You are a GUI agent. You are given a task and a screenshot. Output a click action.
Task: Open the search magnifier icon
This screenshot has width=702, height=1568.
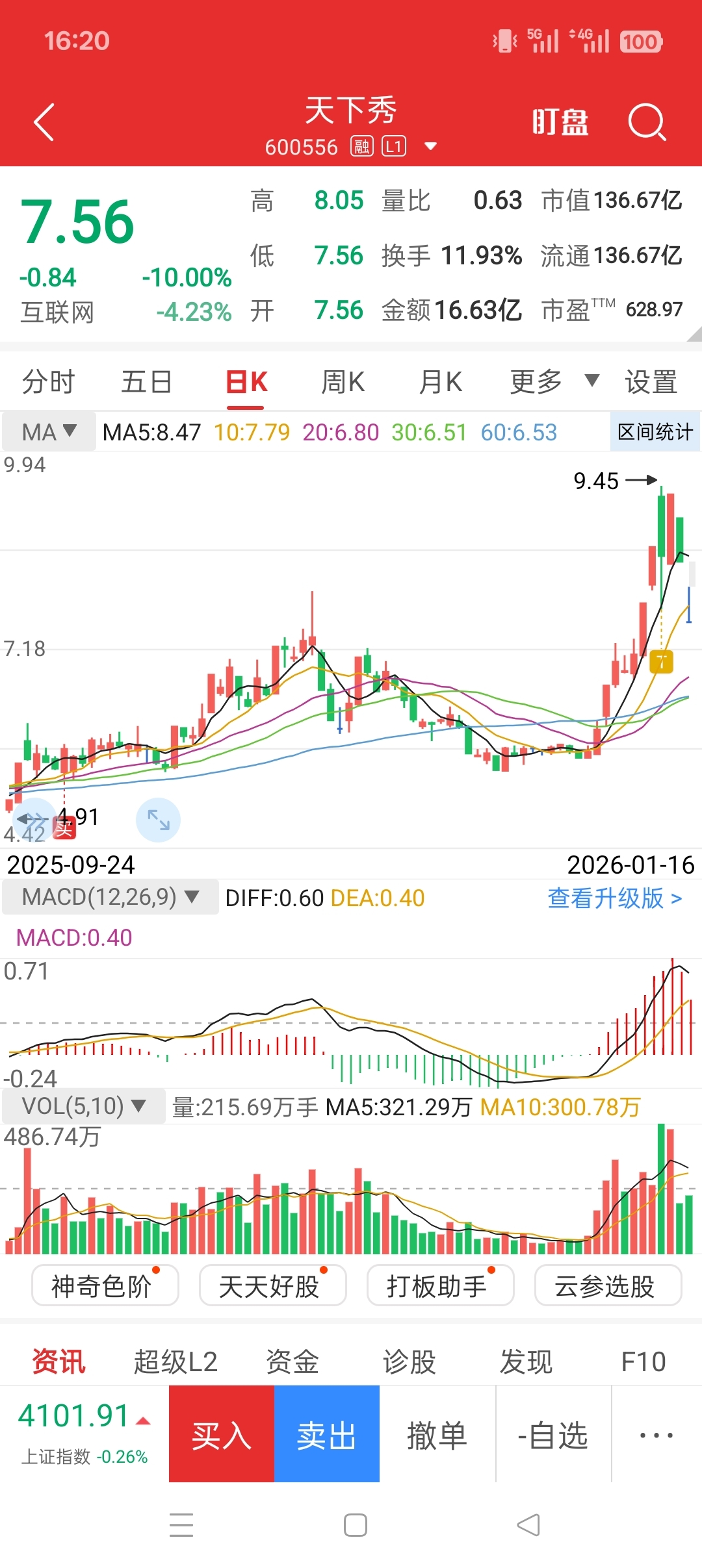click(x=647, y=121)
